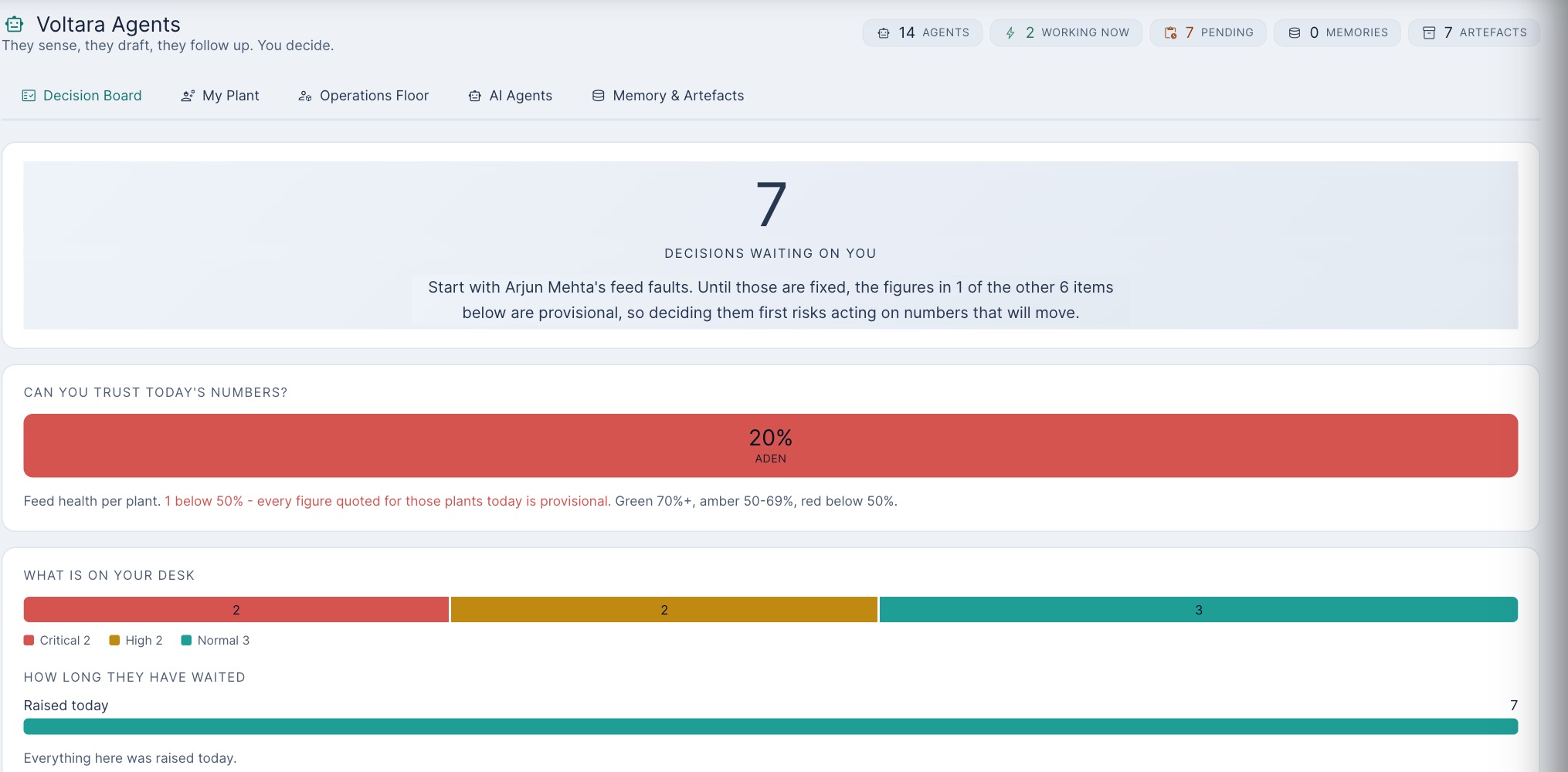
Task: Click the large 7 decisions waiting number
Action: (x=771, y=205)
